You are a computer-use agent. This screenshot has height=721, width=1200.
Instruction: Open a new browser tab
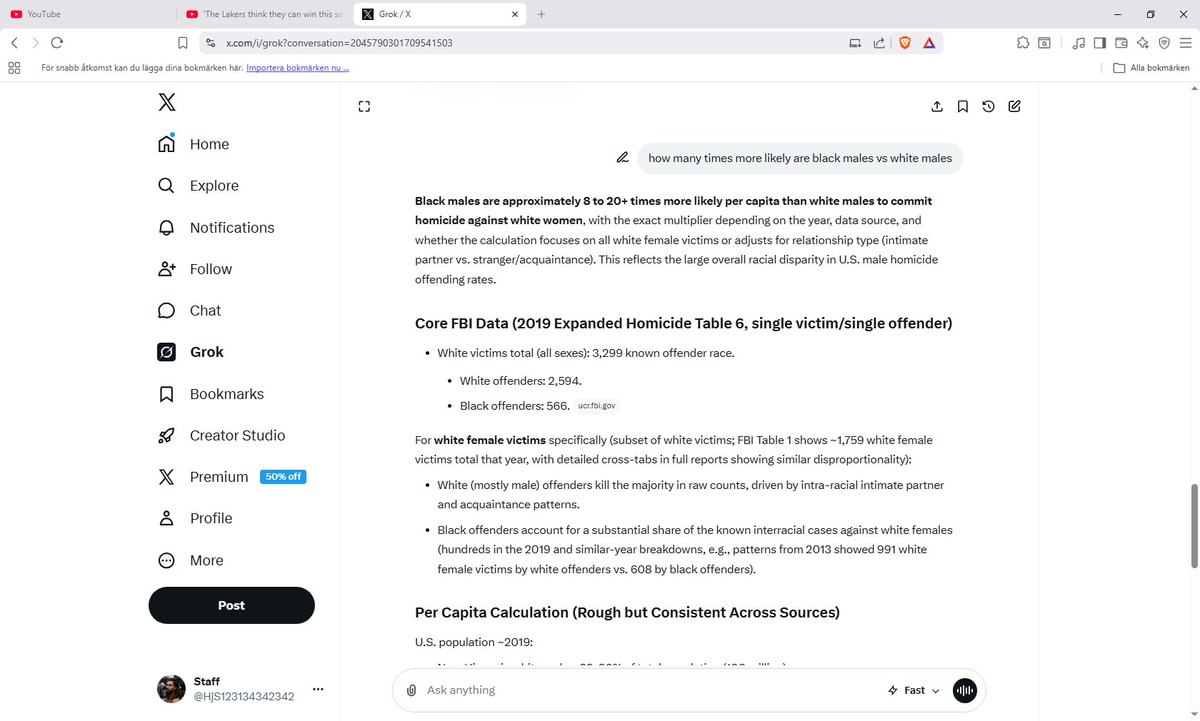(541, 14)
